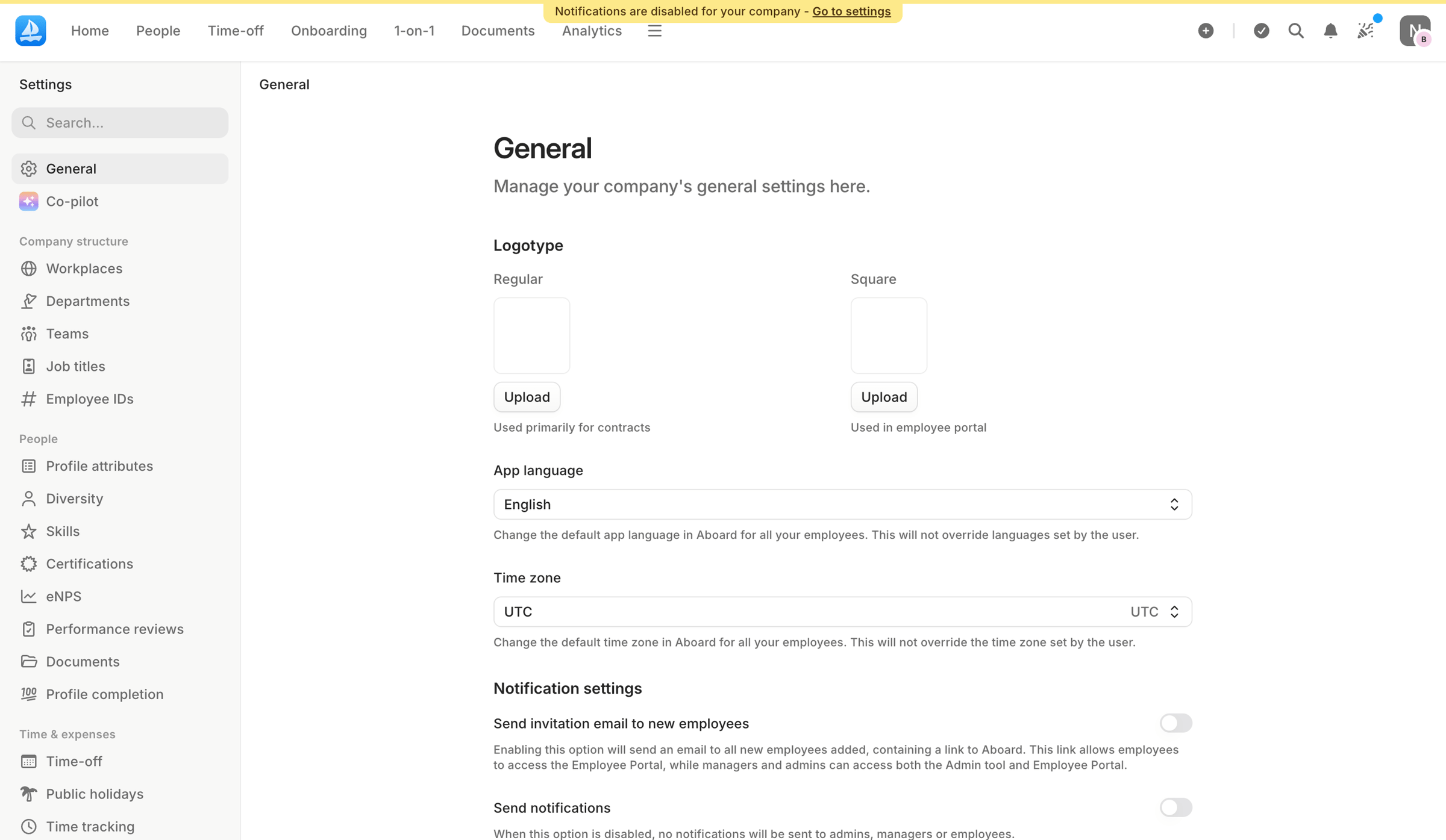Screen dimensions: 1446x840
Task: Upload a Regular logotype
Action: [527, 397]
